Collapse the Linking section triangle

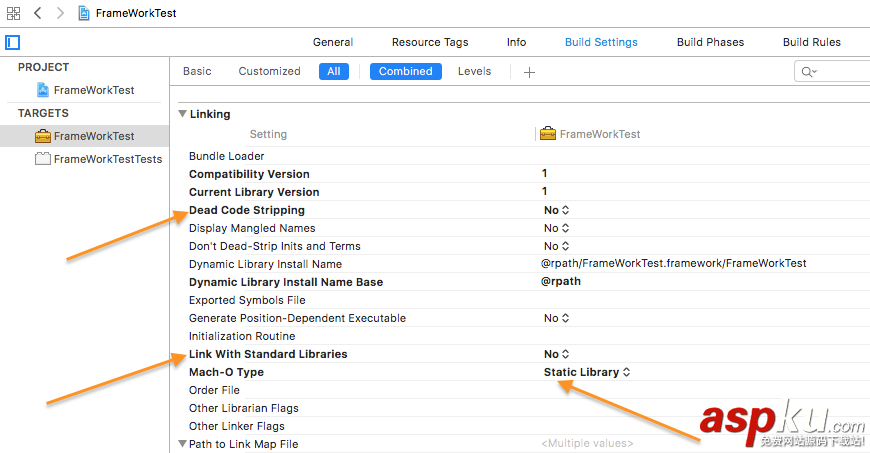tap(182, 114)
